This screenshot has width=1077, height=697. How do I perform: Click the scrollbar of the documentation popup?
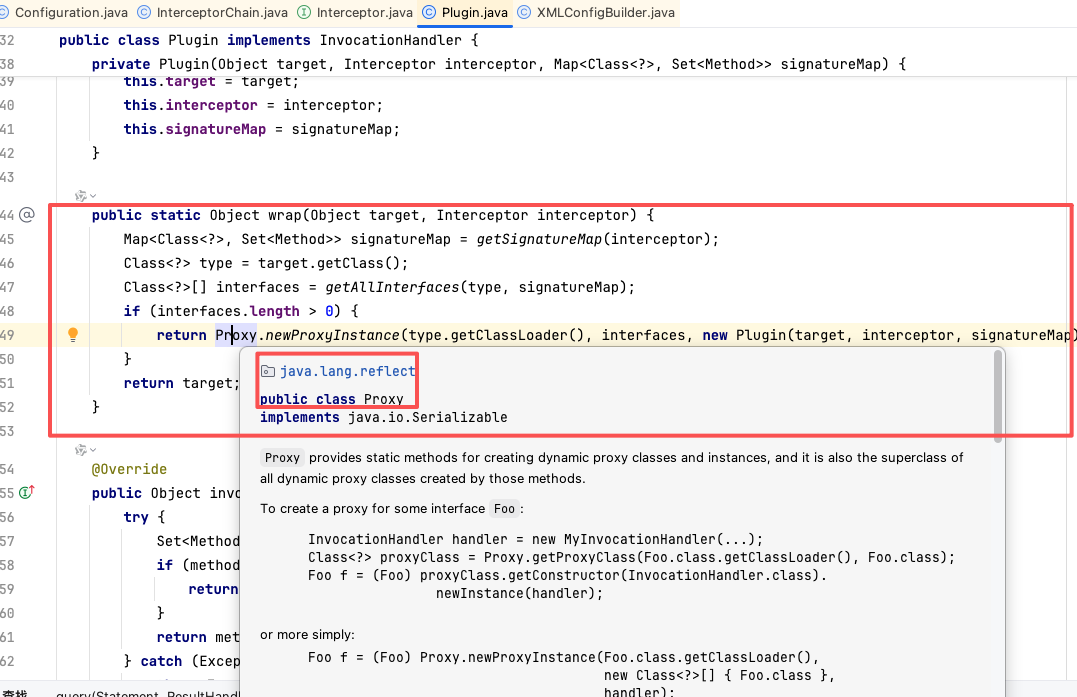click(x=998, y=397)
